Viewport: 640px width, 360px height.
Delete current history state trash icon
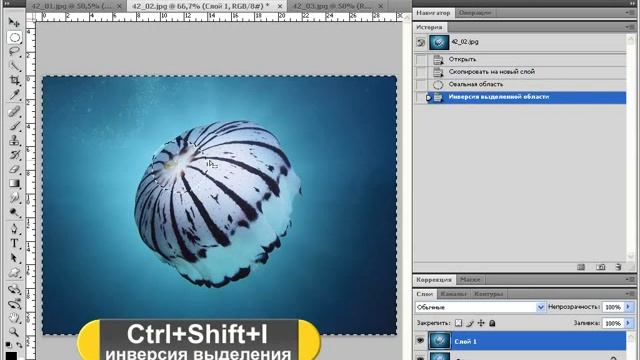tap(618, 267)
